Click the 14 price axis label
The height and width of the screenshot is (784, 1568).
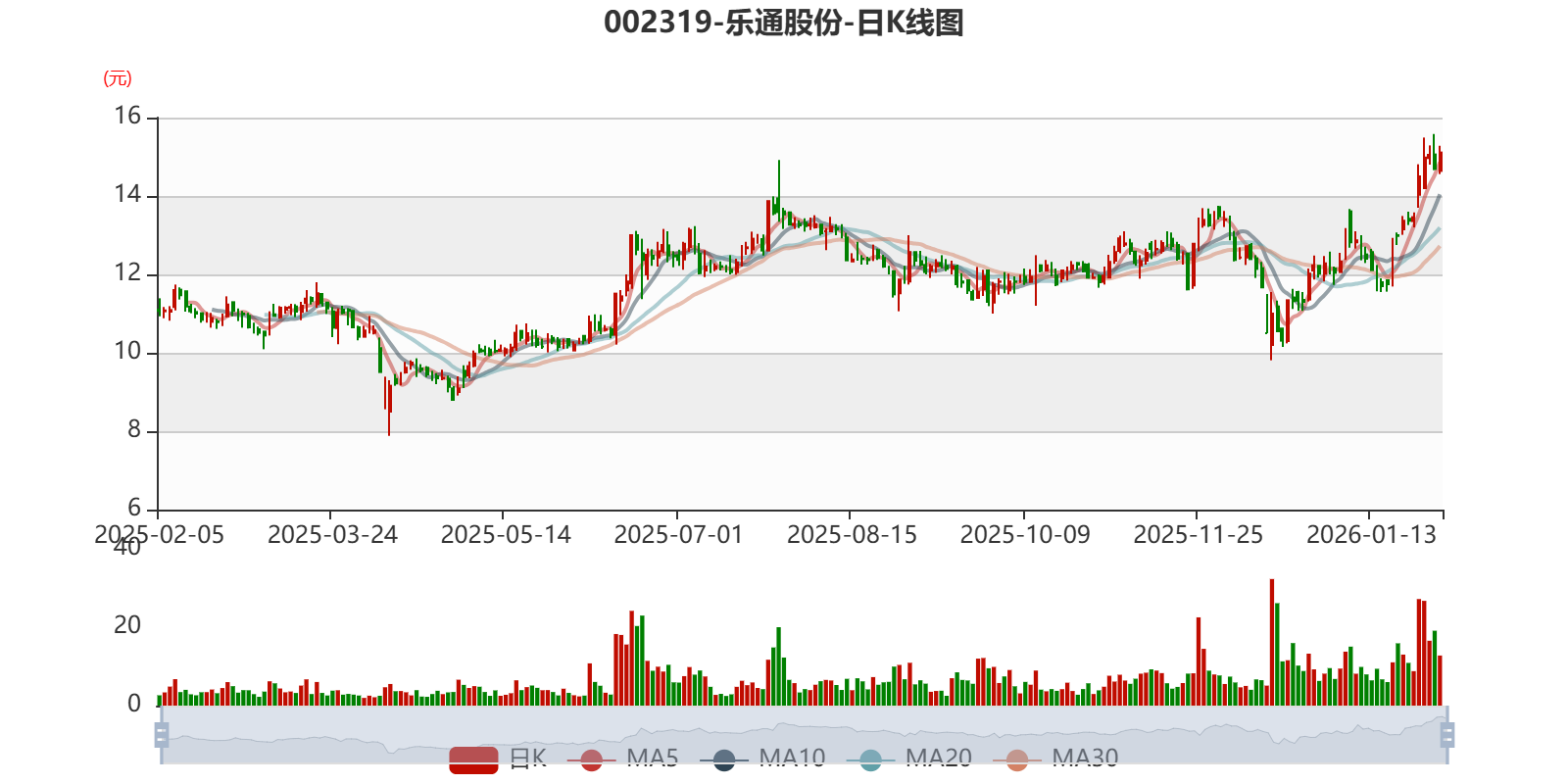click(x=127, y=195)
